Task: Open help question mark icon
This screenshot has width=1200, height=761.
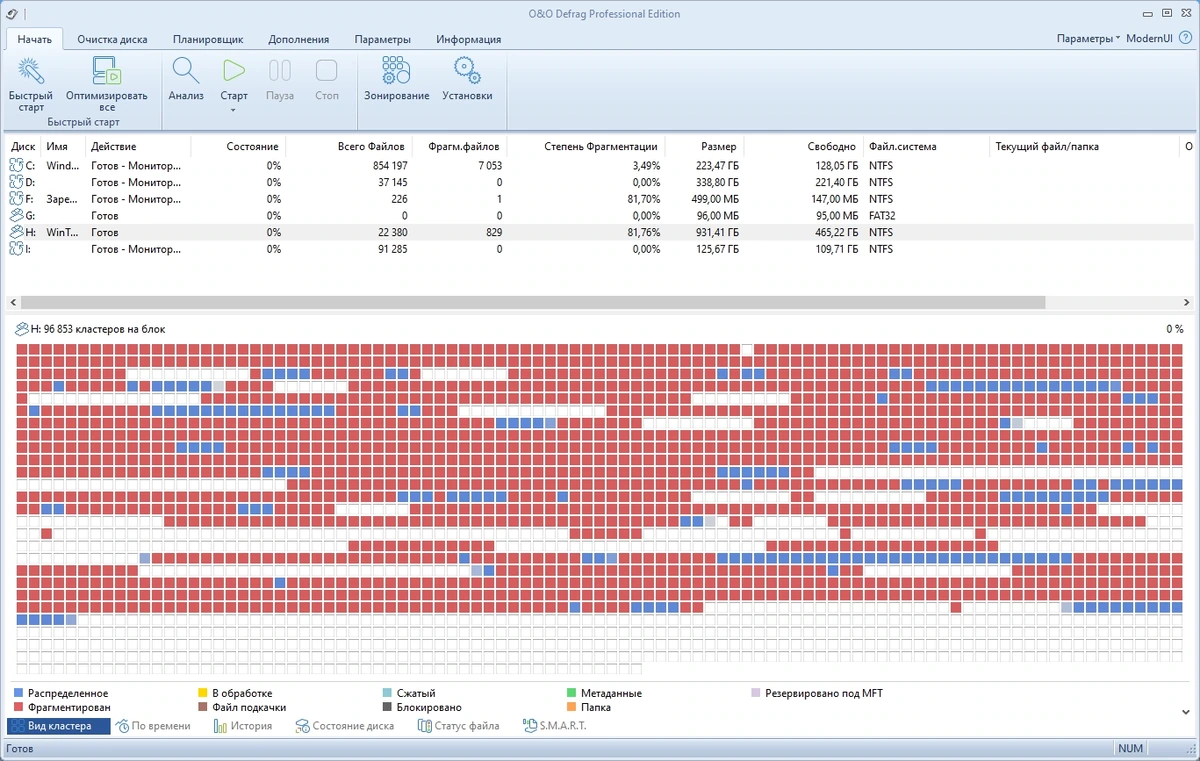Action: 1186,38
